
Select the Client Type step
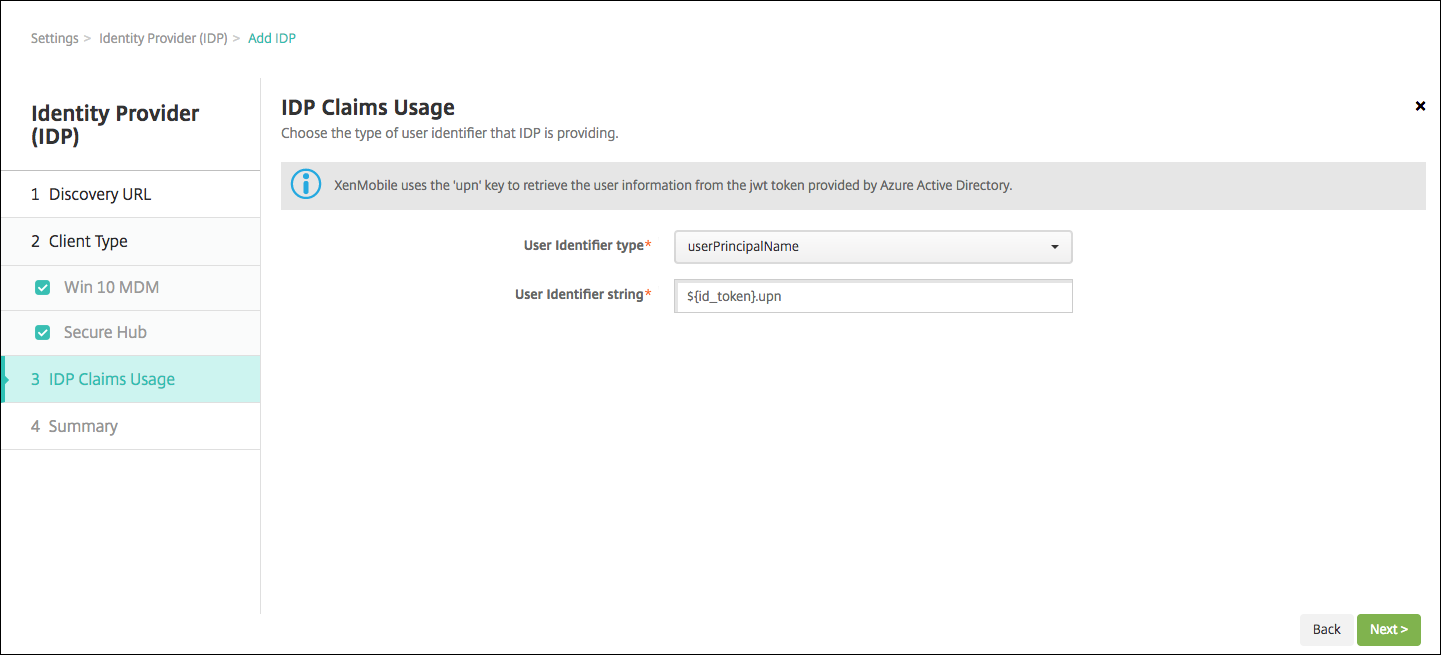88,241
